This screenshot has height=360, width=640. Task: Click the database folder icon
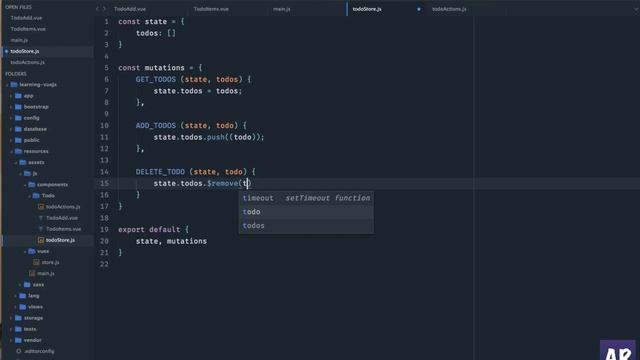18,129
